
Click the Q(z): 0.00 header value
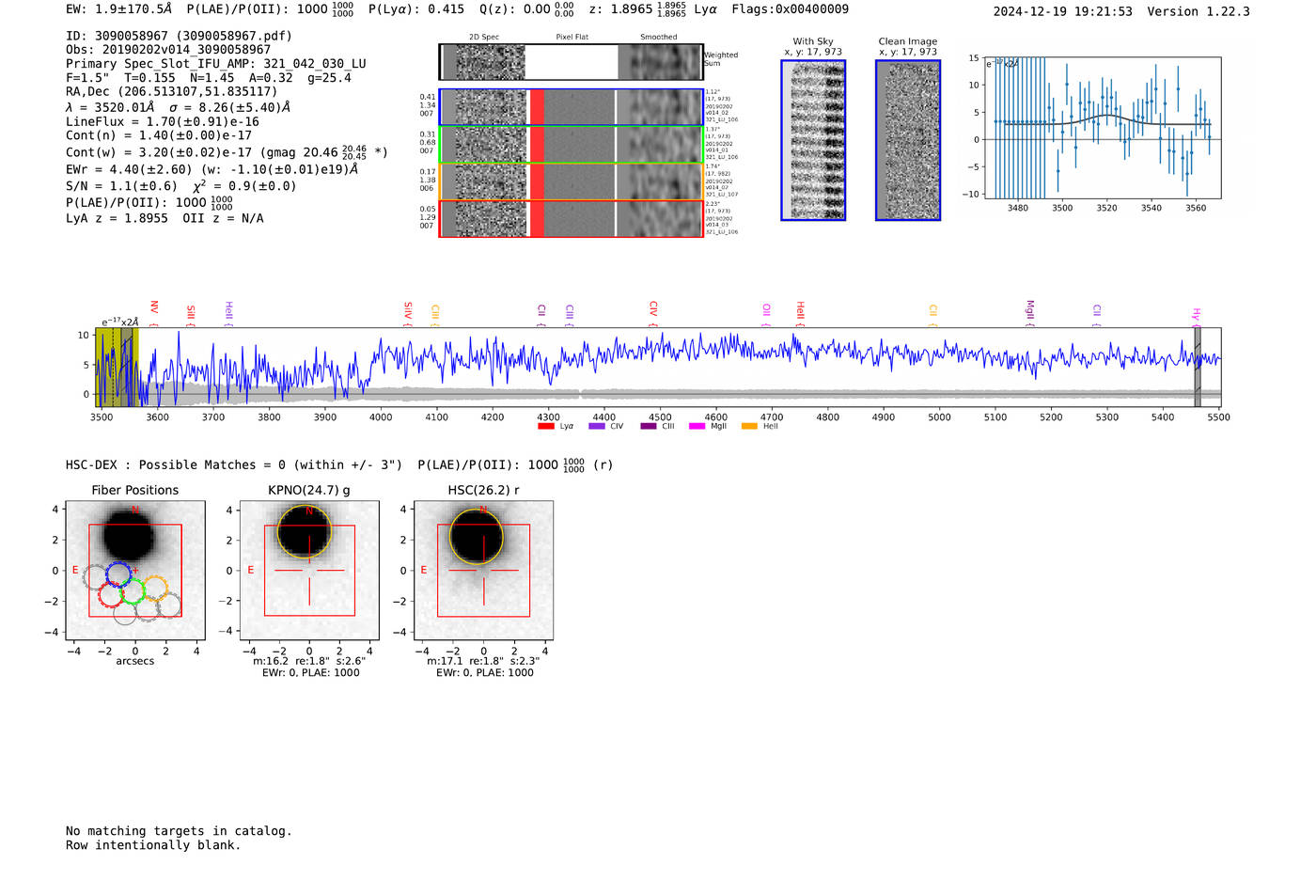pyautogui.click(x=526, y=9)
